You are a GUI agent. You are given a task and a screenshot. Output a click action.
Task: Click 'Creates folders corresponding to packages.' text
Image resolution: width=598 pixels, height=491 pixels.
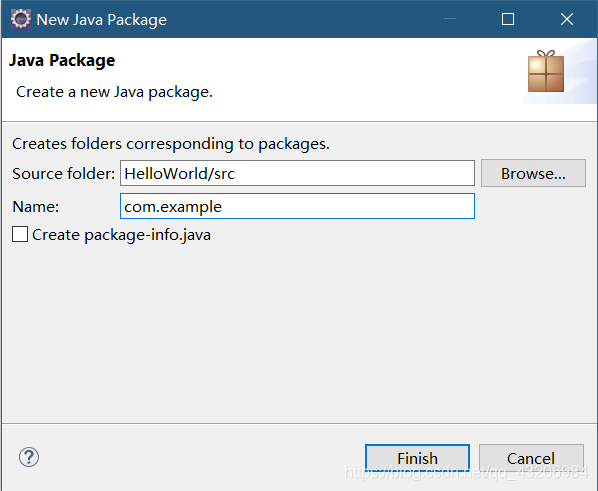pos(171,144)
